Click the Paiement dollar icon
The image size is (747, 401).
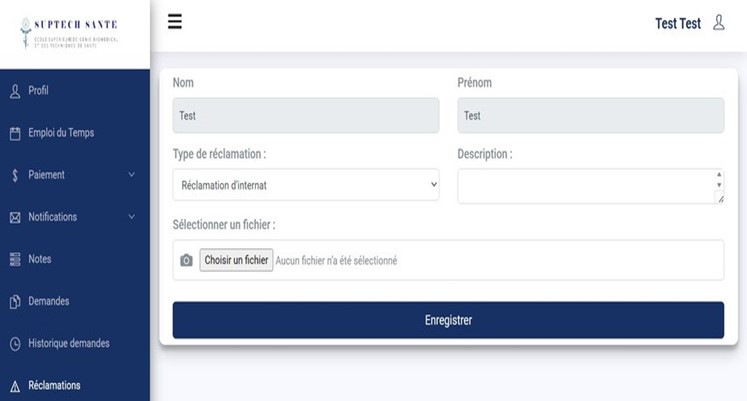coord(15,175)
